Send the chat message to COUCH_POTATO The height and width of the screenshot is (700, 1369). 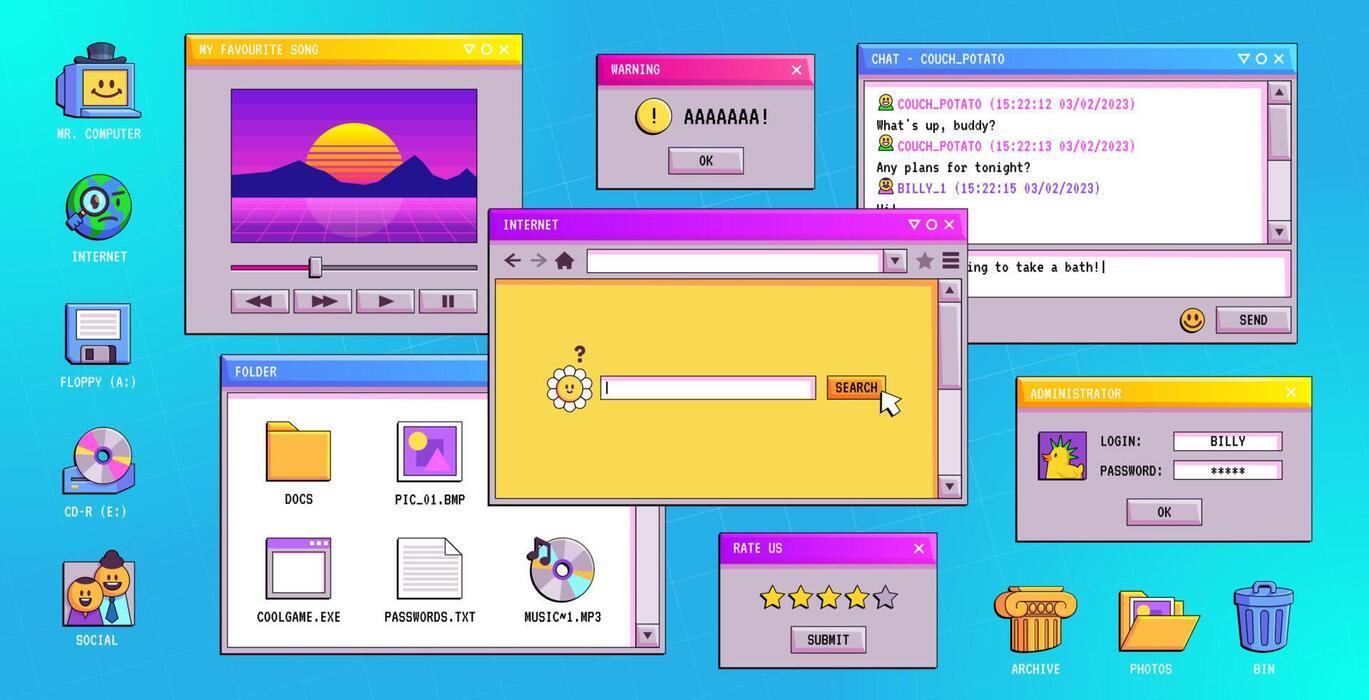point(1253,319)
